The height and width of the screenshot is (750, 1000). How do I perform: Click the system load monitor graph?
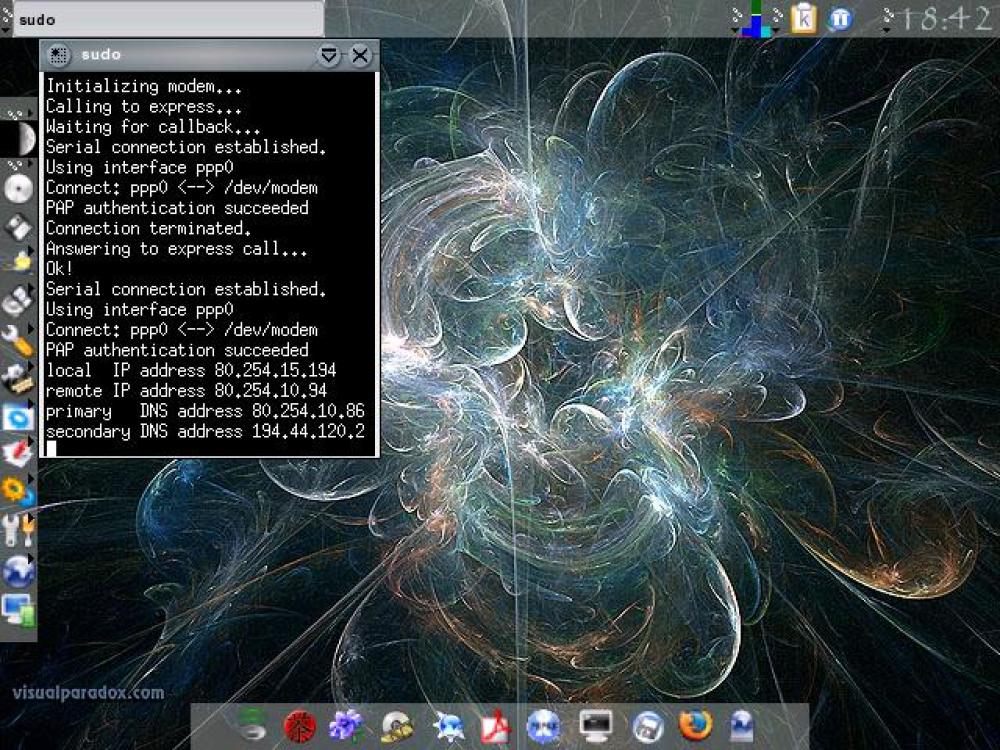point(757,18)
